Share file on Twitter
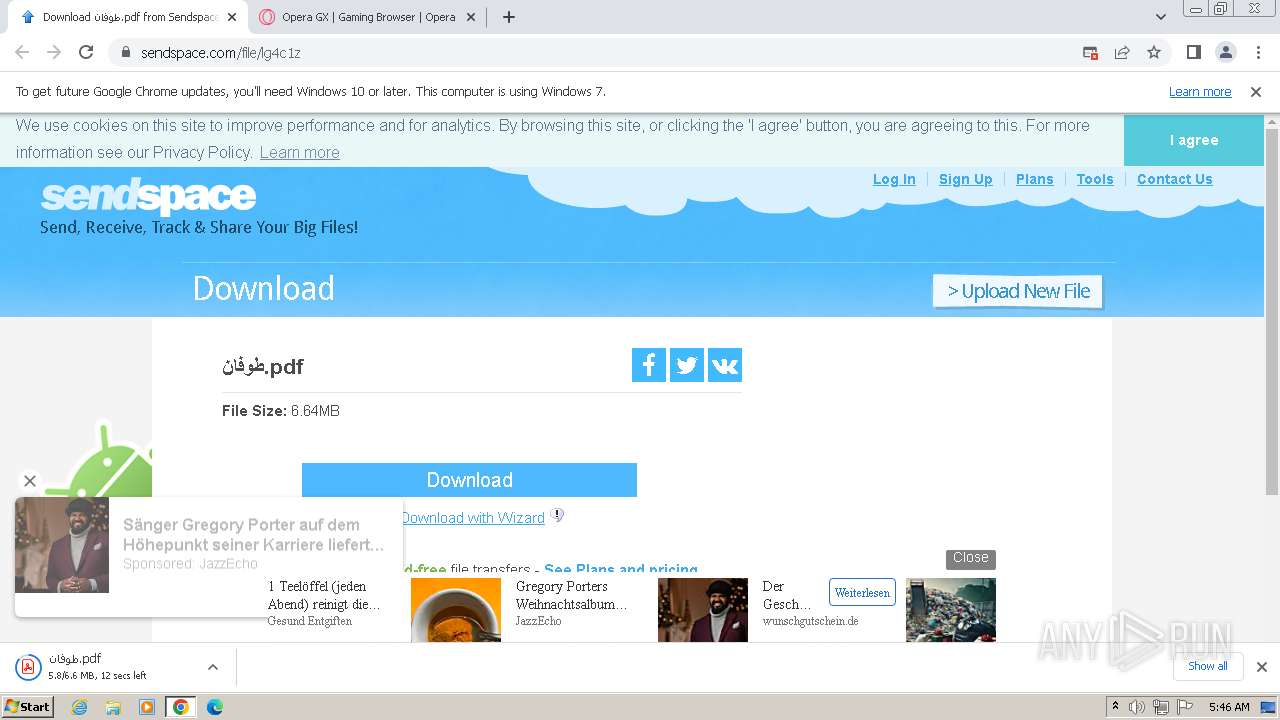 pyautogui.click(x=687, y=365)
